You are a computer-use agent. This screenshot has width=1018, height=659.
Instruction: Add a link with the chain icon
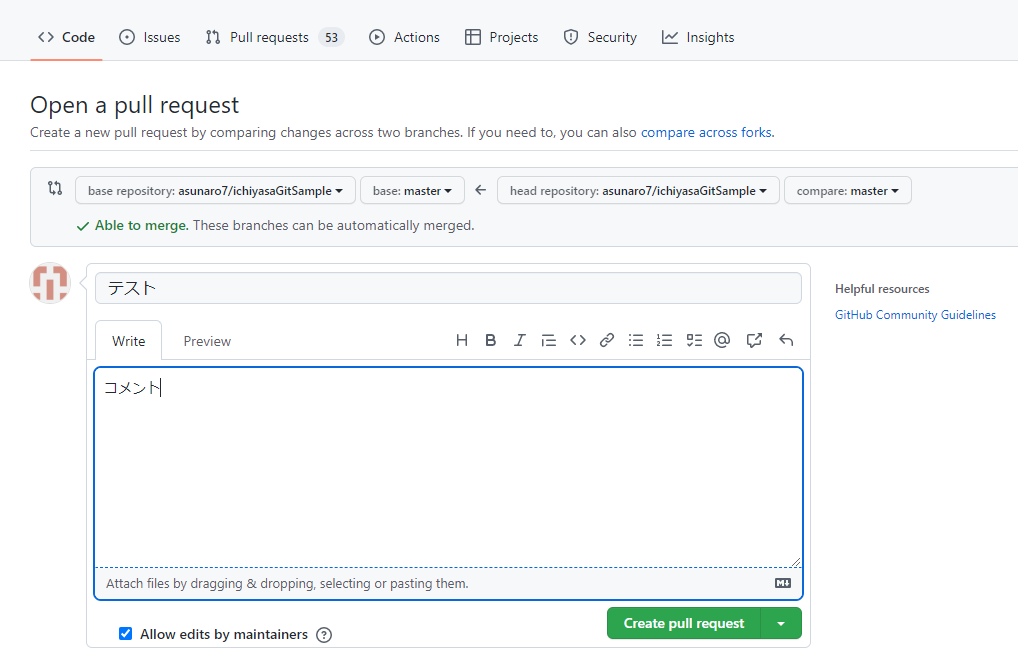click(606, 340)
